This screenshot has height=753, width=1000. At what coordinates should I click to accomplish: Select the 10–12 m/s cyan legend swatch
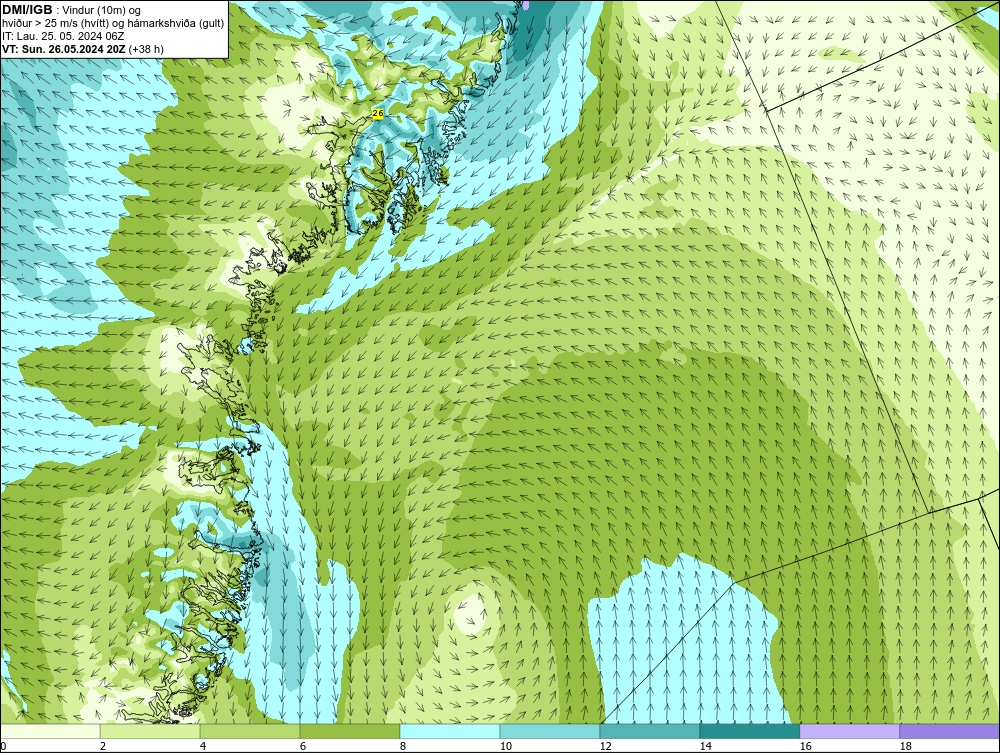550,731
